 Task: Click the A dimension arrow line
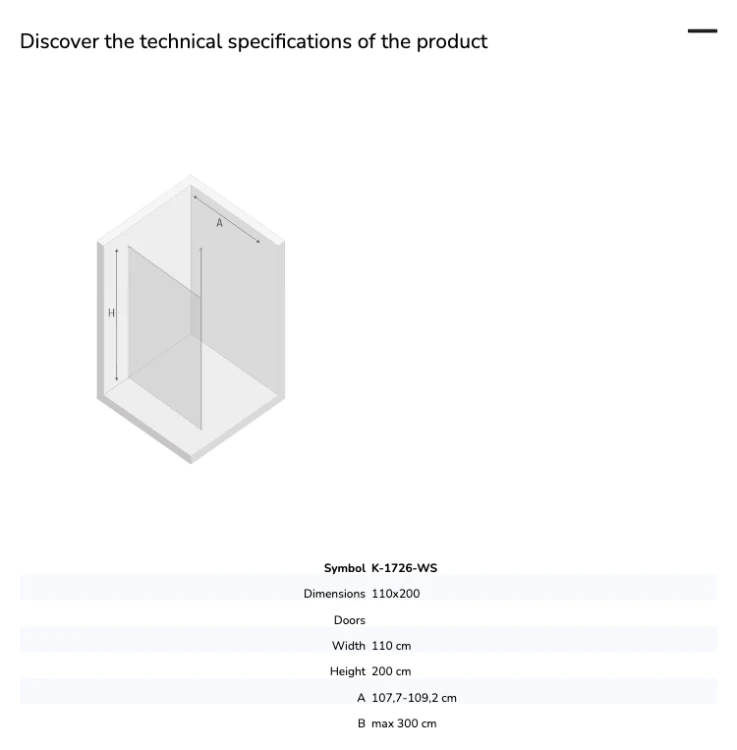(226, 219)
